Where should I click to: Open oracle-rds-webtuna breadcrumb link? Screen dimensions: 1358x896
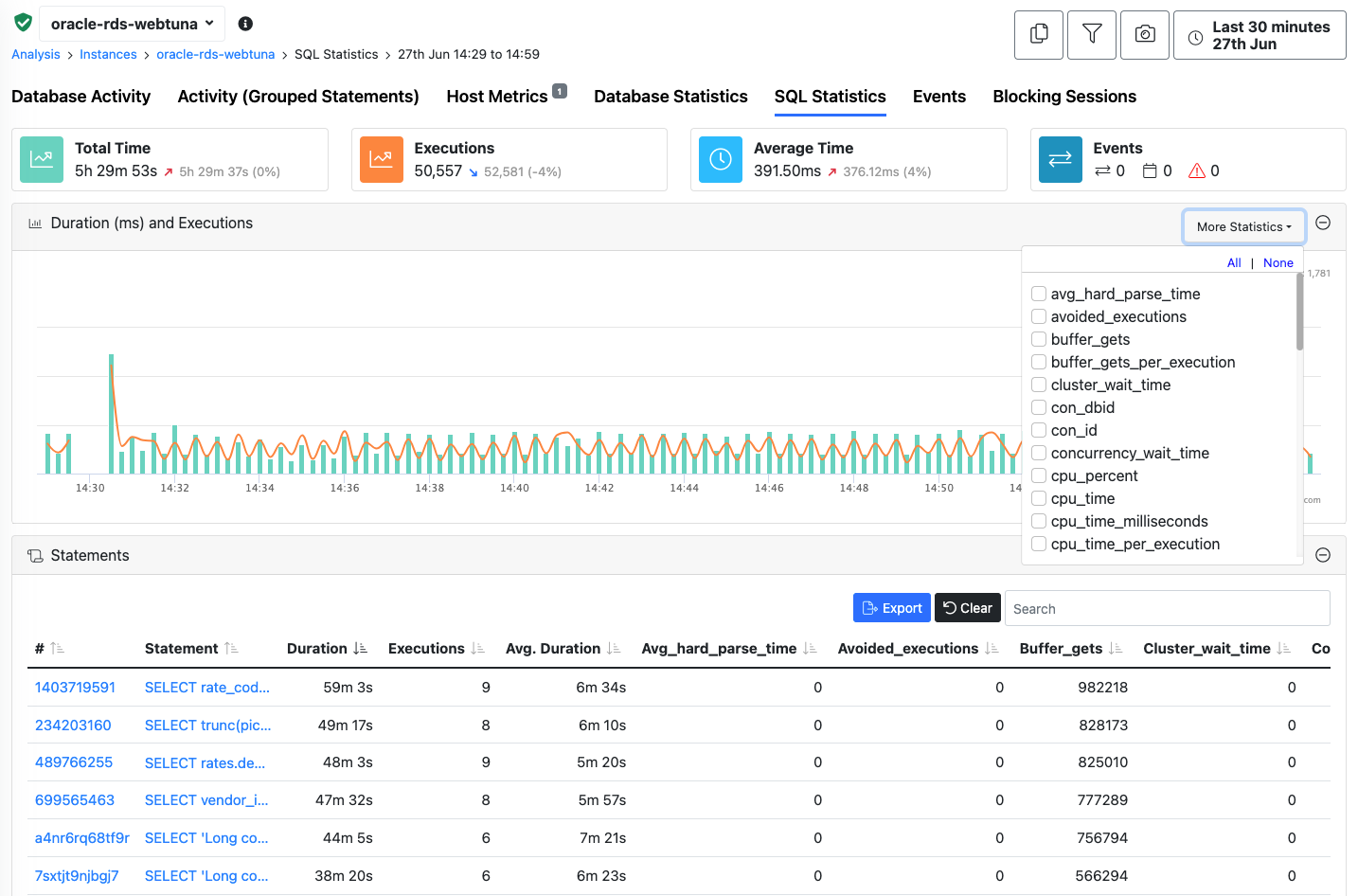click(x=216, y=54)
